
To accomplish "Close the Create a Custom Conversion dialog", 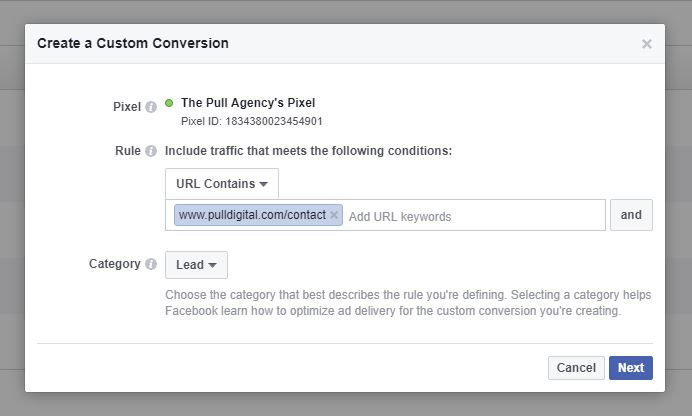I will [x=647, y=44].
